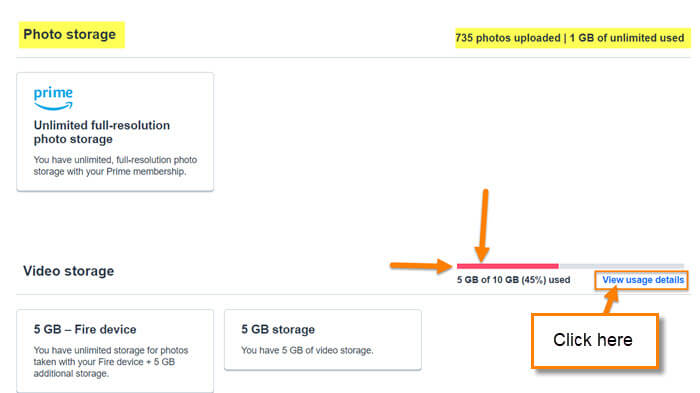Click the Fire device storage description text
The width and height of the screenshot is (700, 393).
111,362
